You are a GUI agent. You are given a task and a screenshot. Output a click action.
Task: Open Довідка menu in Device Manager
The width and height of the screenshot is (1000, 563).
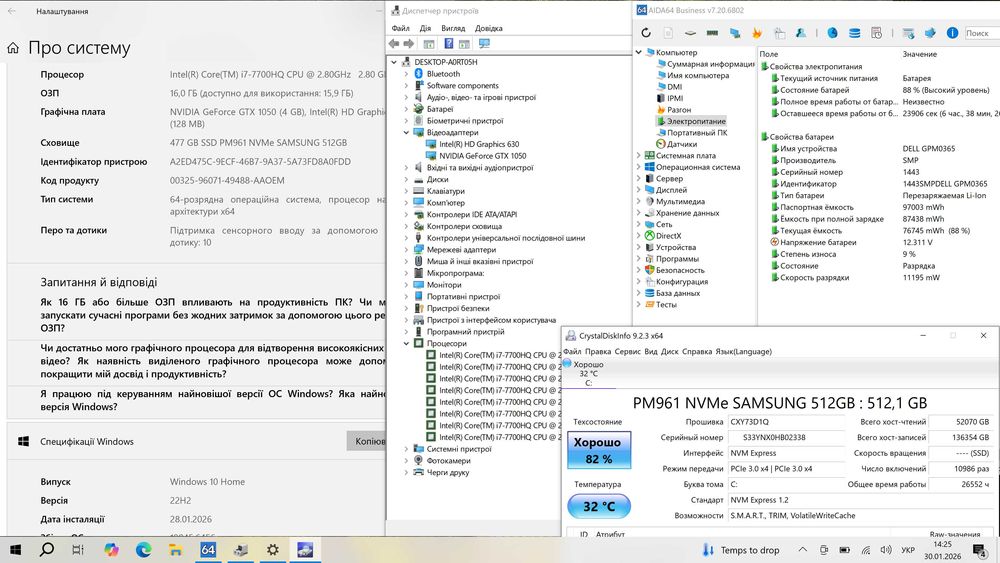pos(489,28)
